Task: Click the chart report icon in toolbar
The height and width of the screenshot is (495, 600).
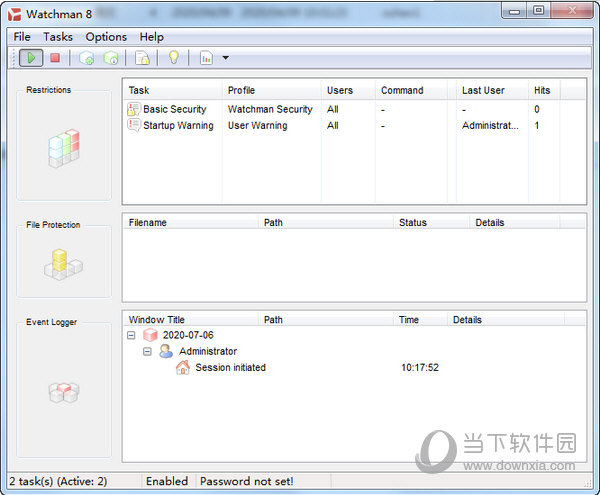Action: click(x=205, y=58)
